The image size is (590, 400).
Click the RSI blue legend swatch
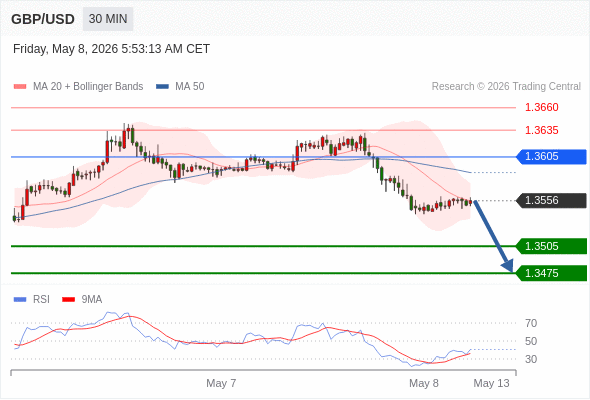pyautogui.click(x=20, y=300)
